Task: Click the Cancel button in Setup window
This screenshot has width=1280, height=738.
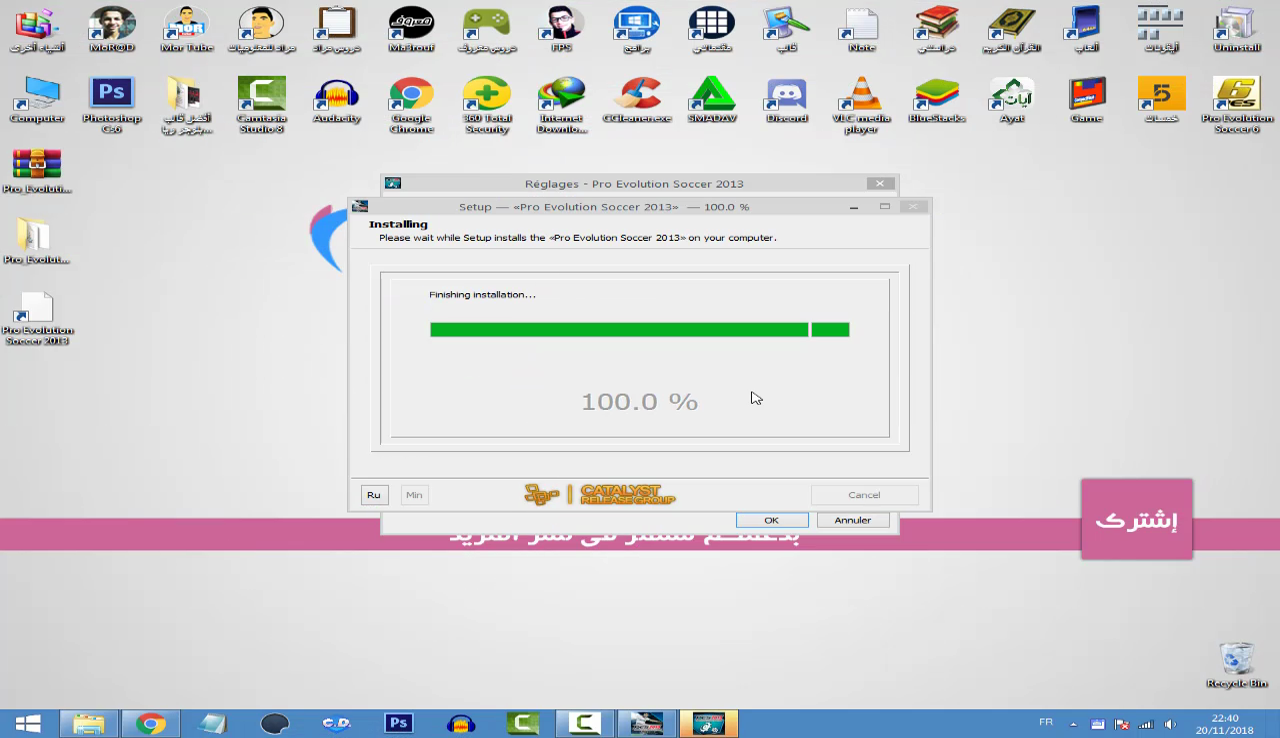Action: click(864, 495)
